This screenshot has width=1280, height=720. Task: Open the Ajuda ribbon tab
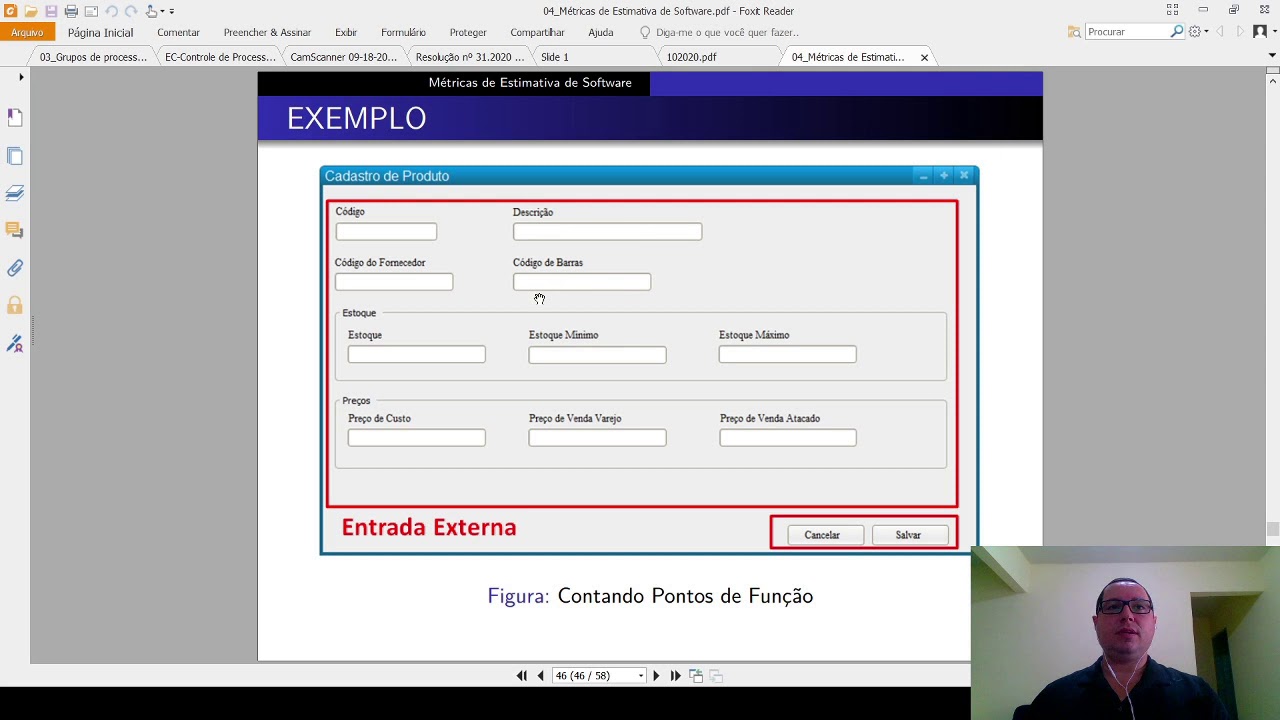click(x=601, y=32)
